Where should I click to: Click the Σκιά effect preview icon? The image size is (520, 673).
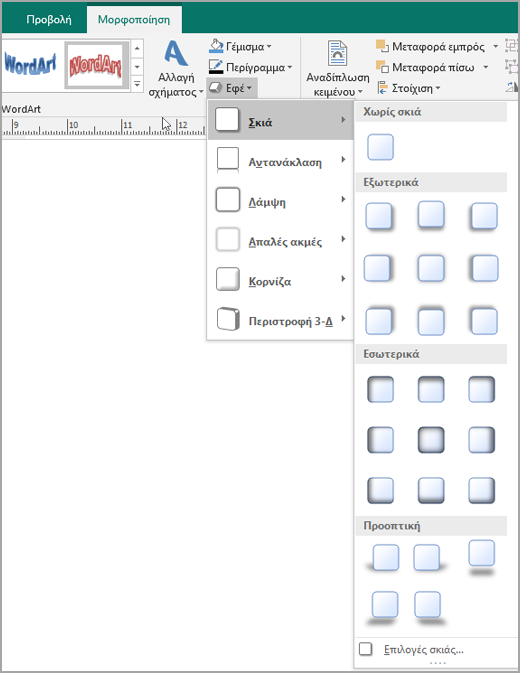pos(227,119)
